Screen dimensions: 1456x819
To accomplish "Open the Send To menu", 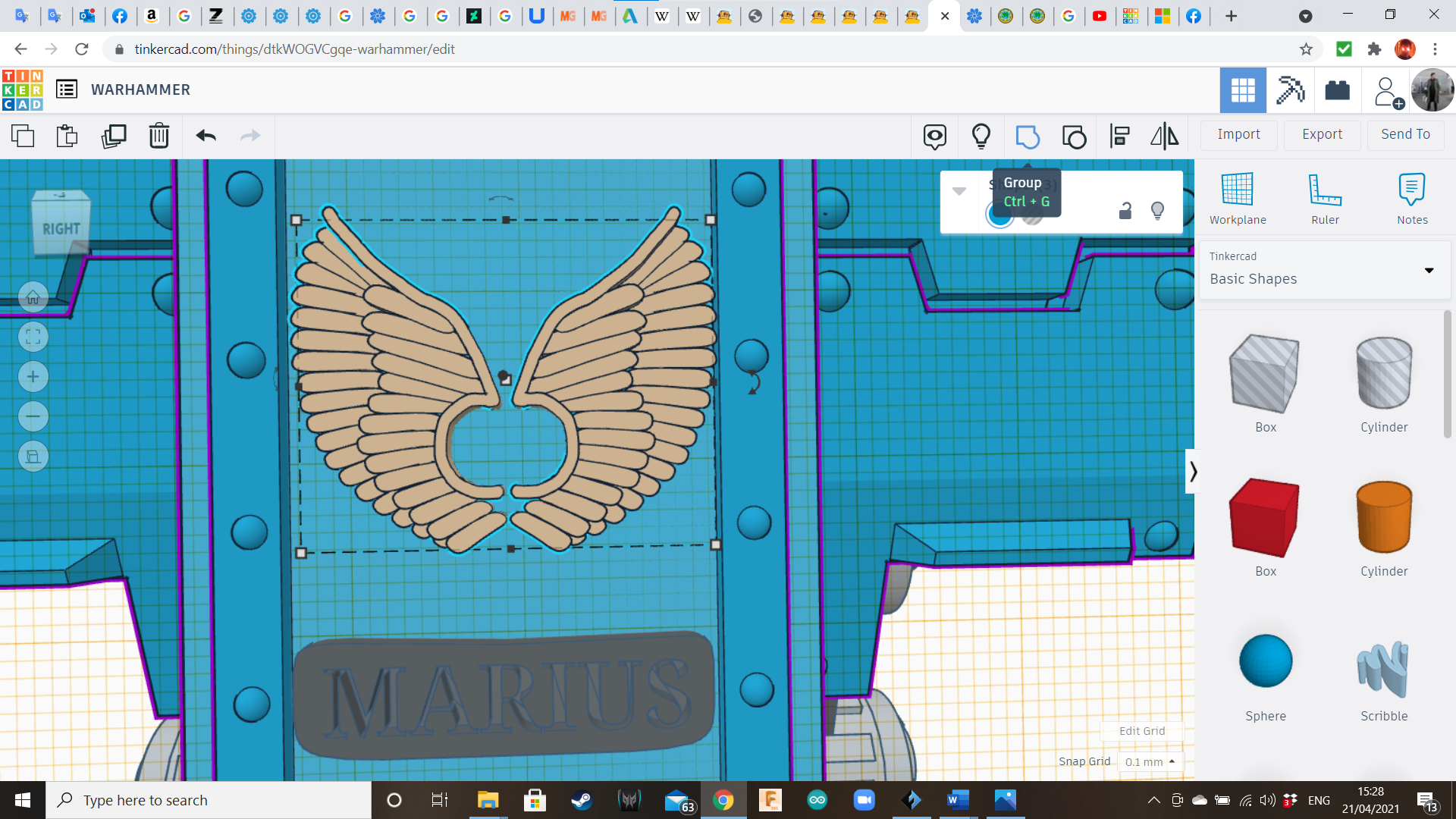I will 1405,134.
